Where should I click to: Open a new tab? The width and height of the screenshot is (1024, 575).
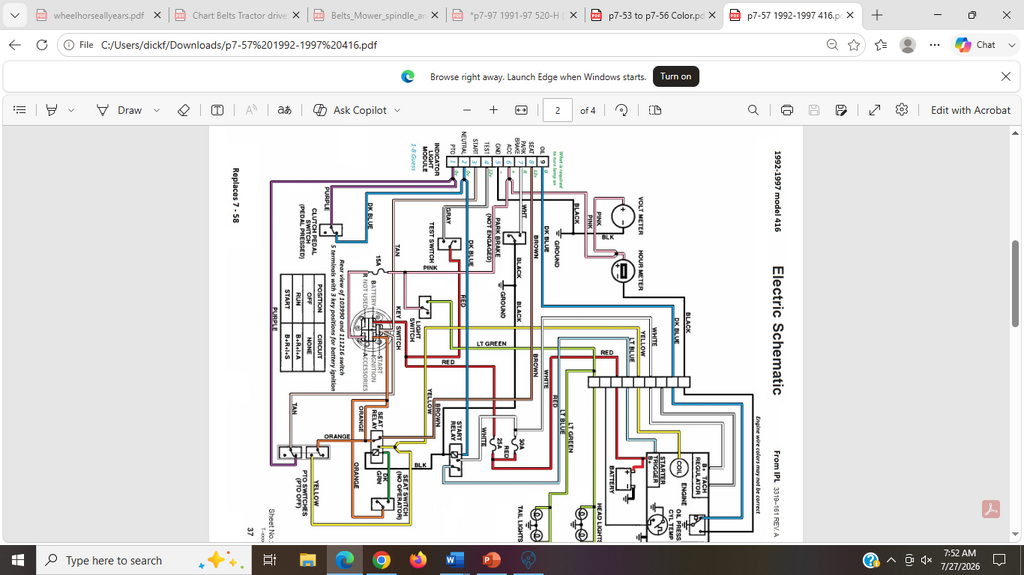pos(876,15)
